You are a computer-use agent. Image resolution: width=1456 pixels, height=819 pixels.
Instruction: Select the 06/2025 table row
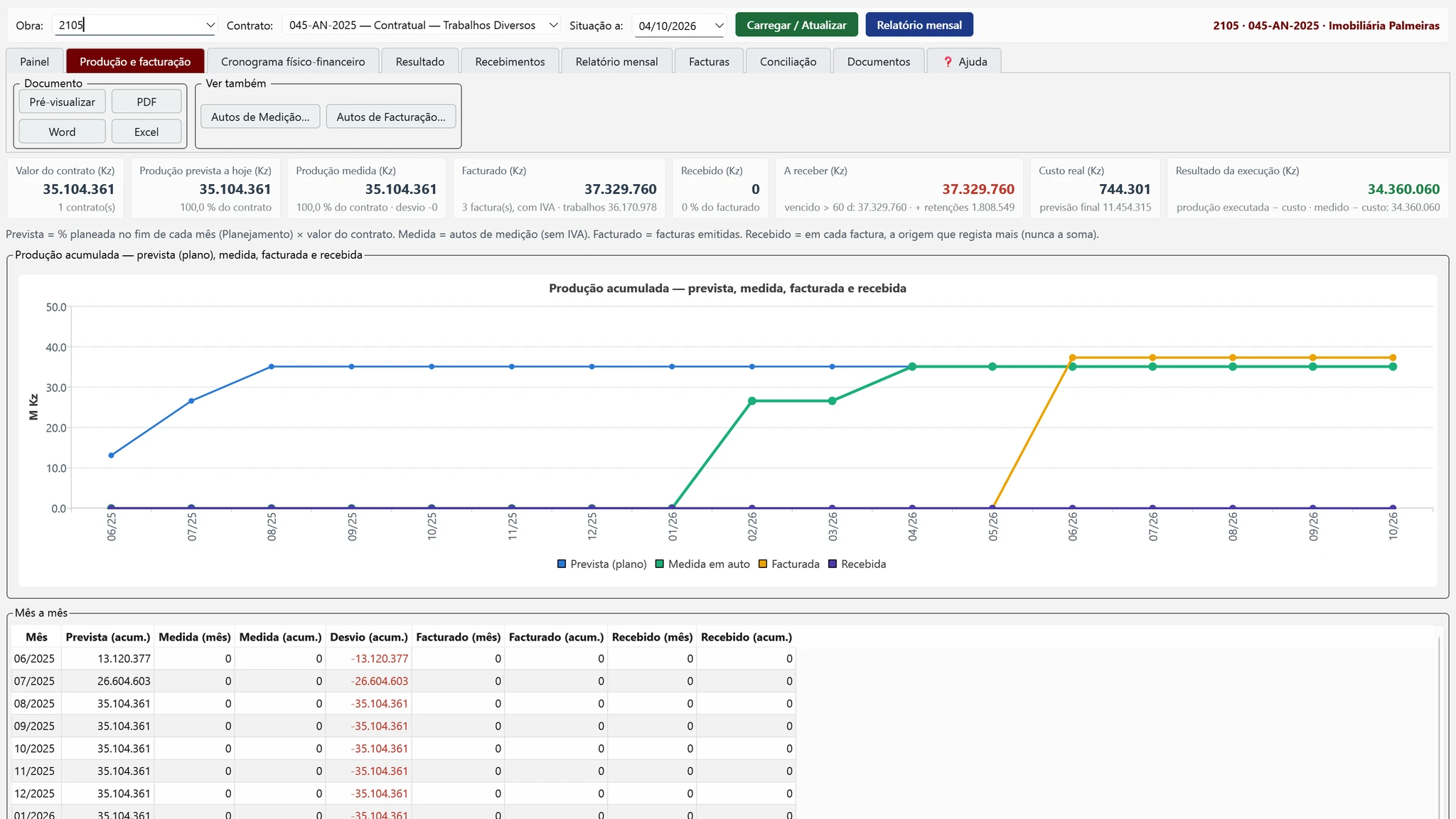[x=403, y=658]
